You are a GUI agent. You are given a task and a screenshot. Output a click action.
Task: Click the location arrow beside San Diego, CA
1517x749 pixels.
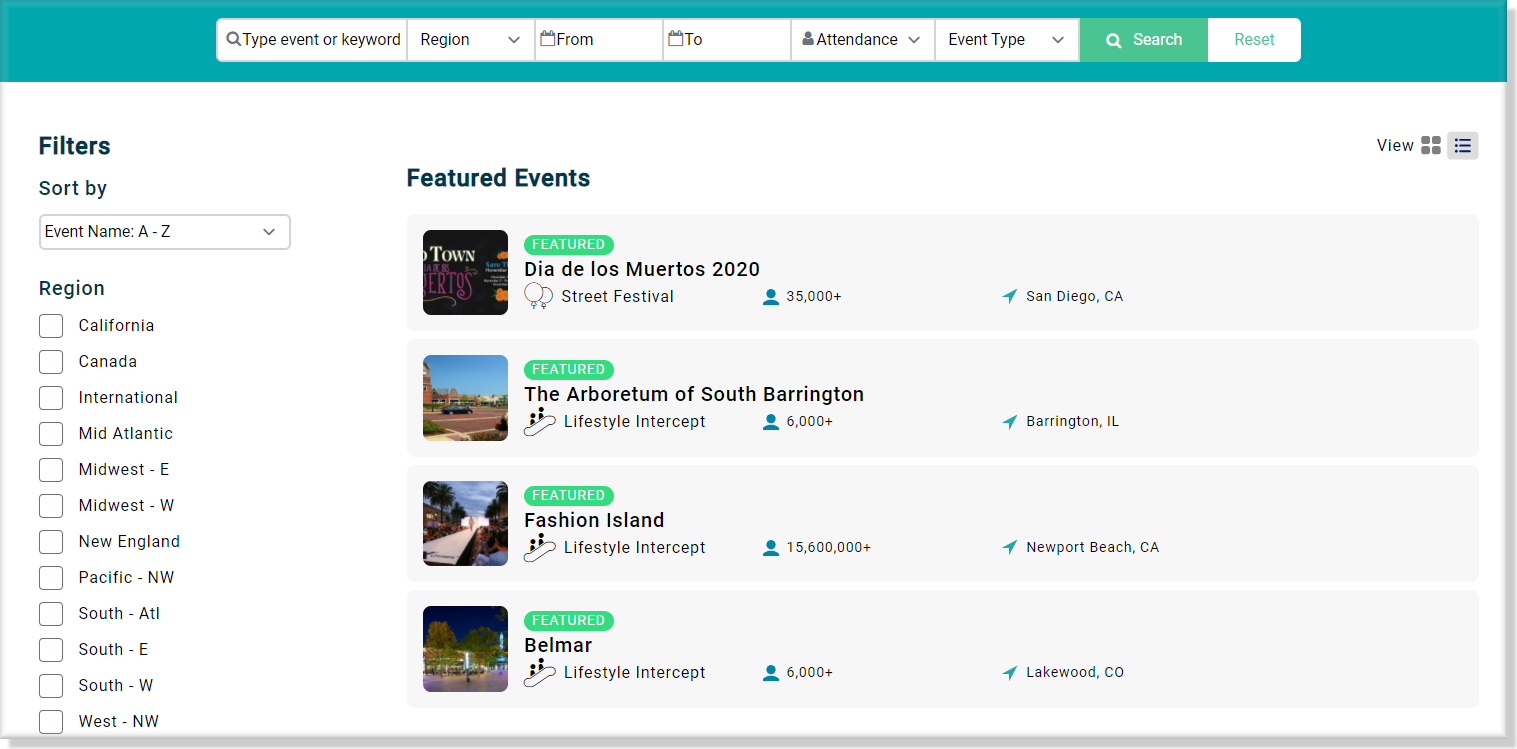(x=1010, y=296)
